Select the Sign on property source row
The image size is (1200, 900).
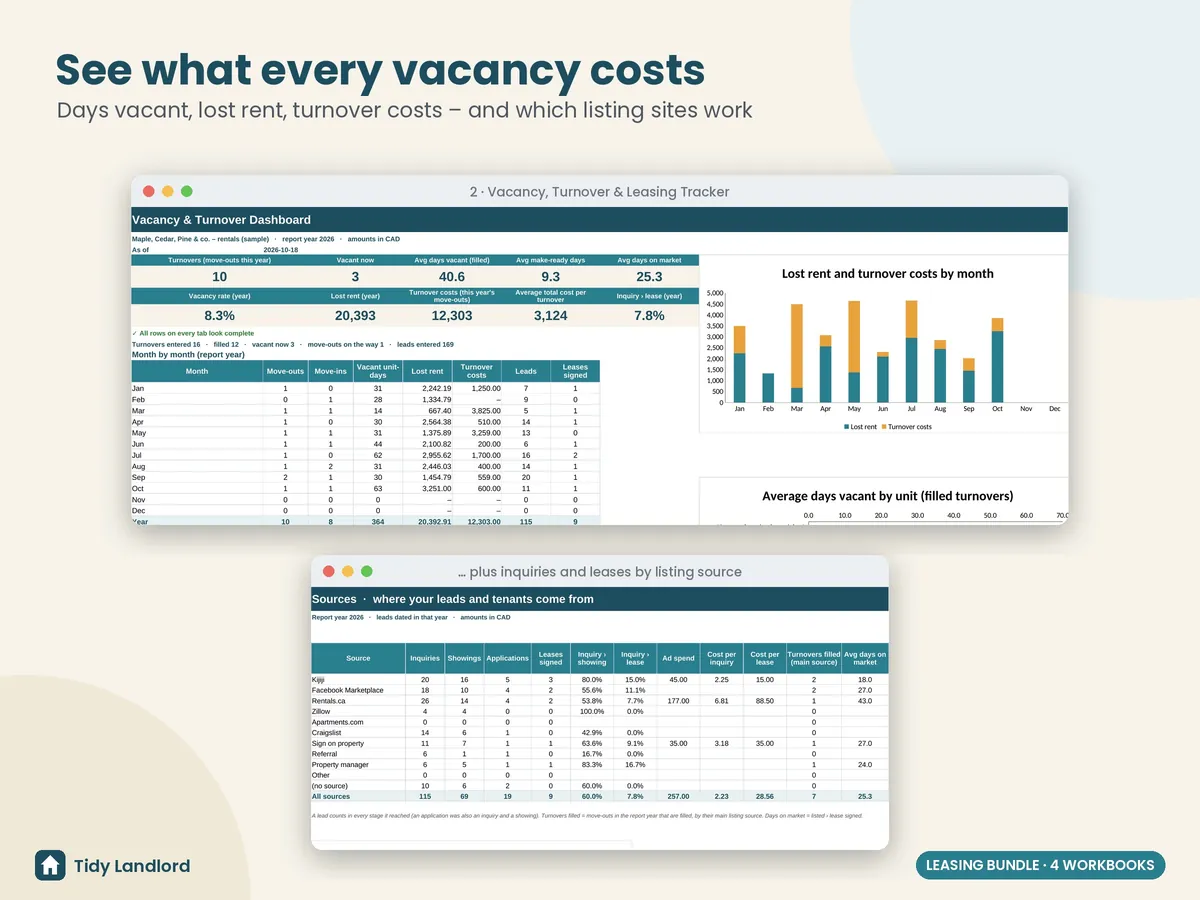click(x=599, y=743)
